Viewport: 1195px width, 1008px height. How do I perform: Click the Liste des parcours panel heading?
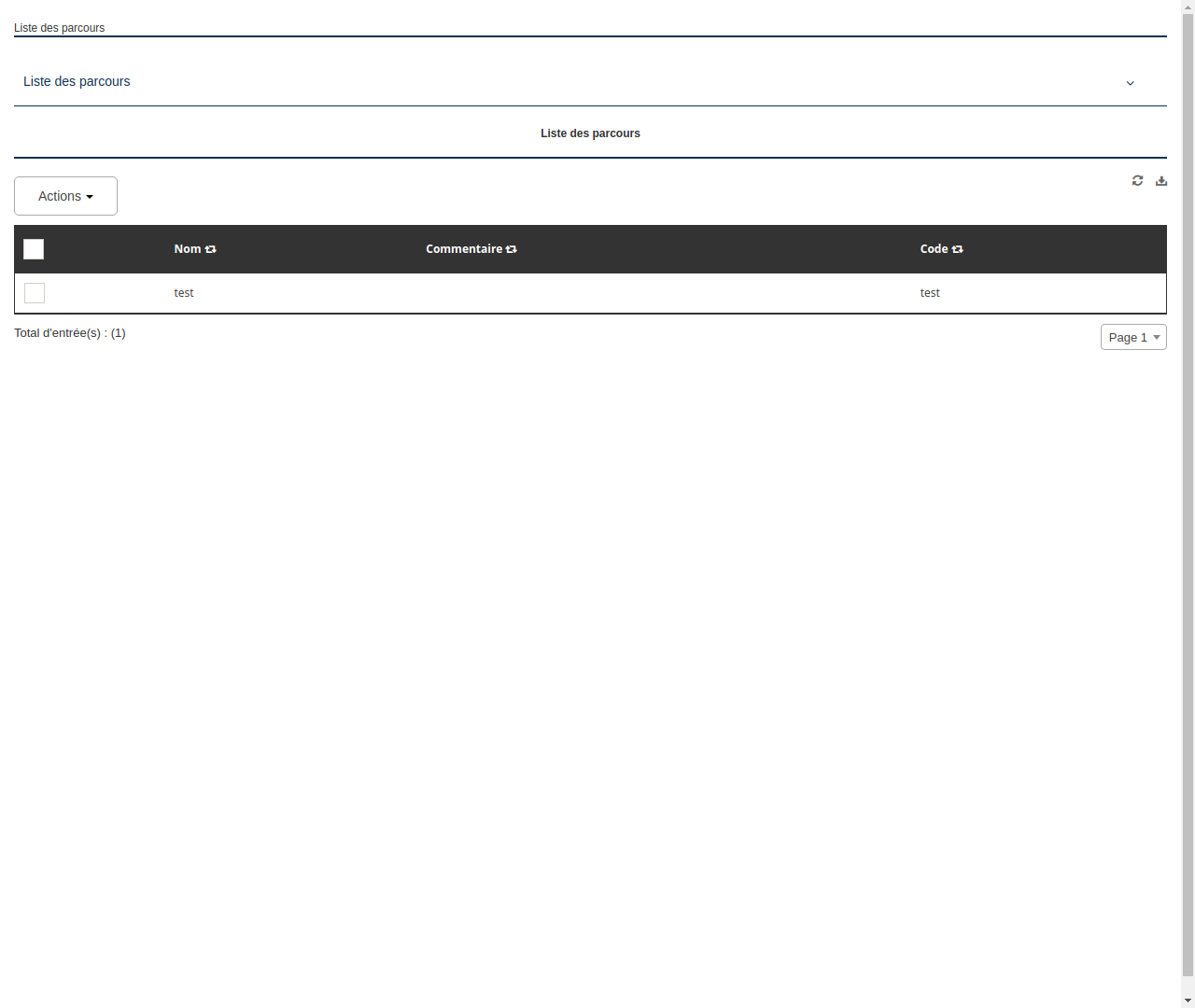click(x=77, y=81)
